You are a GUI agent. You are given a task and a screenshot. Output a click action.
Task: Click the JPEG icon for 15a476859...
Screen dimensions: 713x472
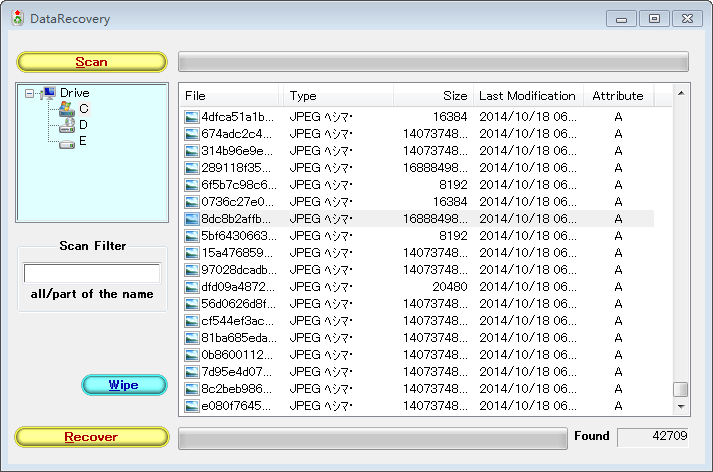[x=191, y=253]
